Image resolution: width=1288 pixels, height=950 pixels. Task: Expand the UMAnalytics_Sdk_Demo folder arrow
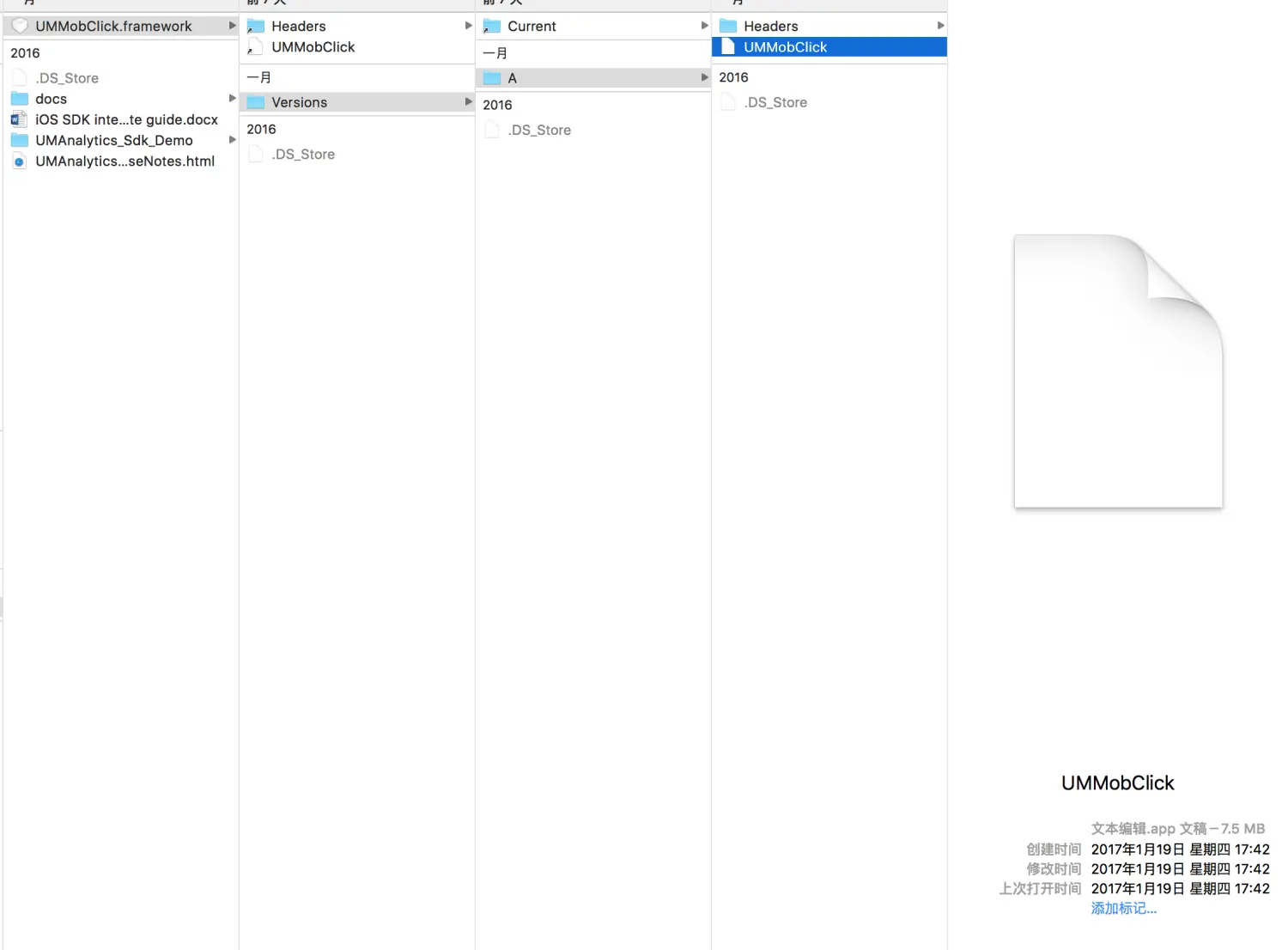point(232,140)
